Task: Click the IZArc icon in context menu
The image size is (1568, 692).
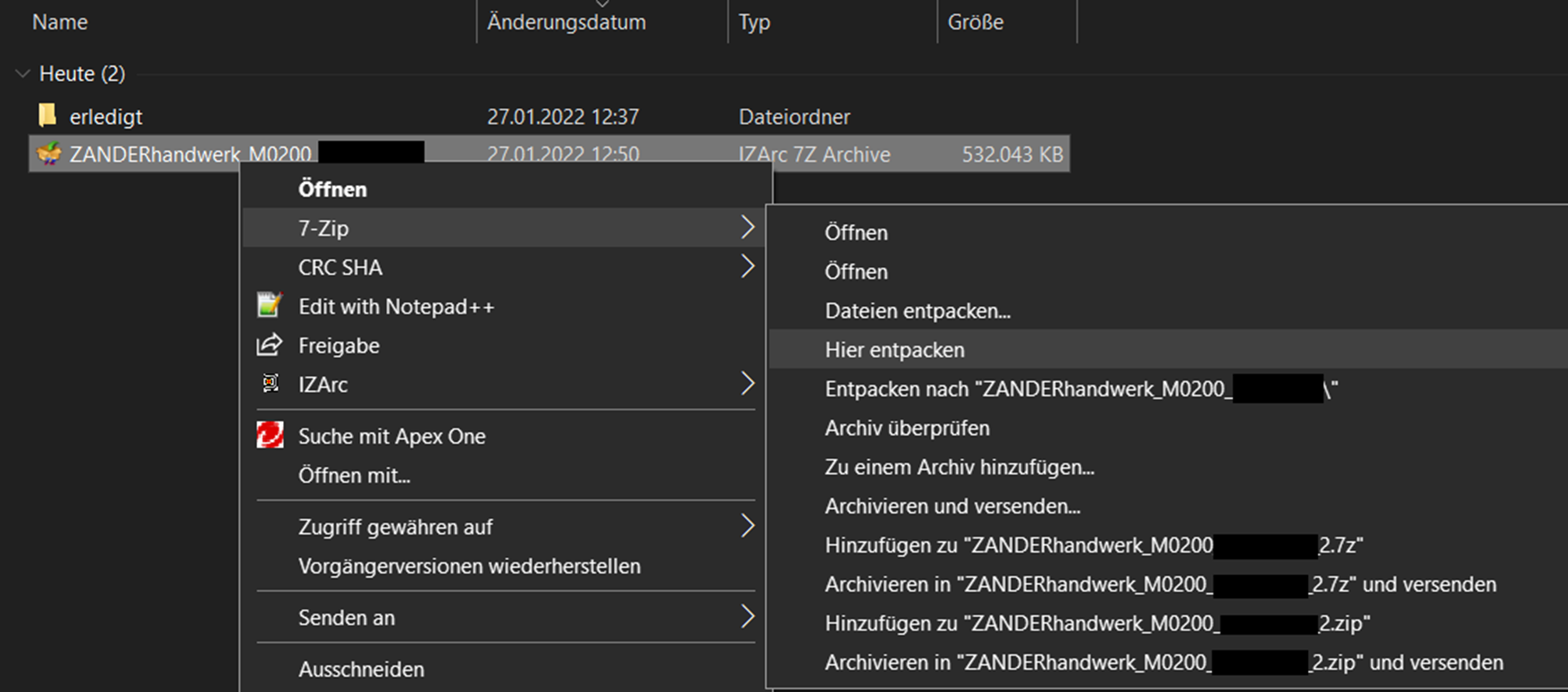Action: tap(270, 384)
